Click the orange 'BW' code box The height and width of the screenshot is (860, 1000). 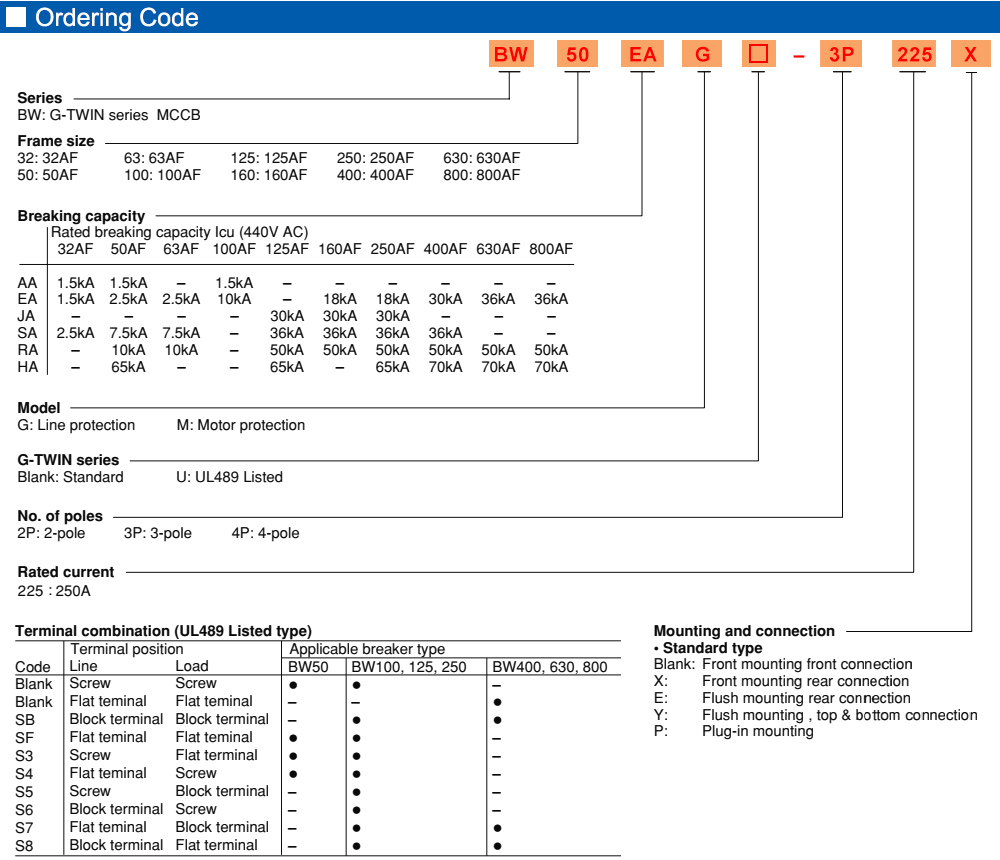[511, 54]
